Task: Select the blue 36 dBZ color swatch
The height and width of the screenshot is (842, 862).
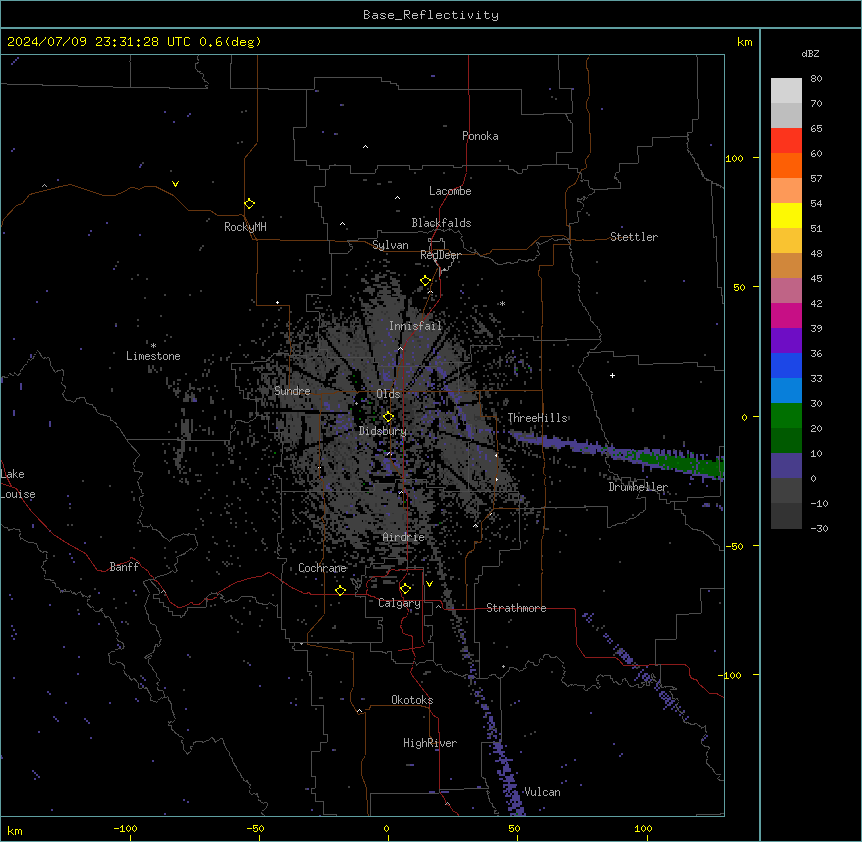Action: (786, 365)
